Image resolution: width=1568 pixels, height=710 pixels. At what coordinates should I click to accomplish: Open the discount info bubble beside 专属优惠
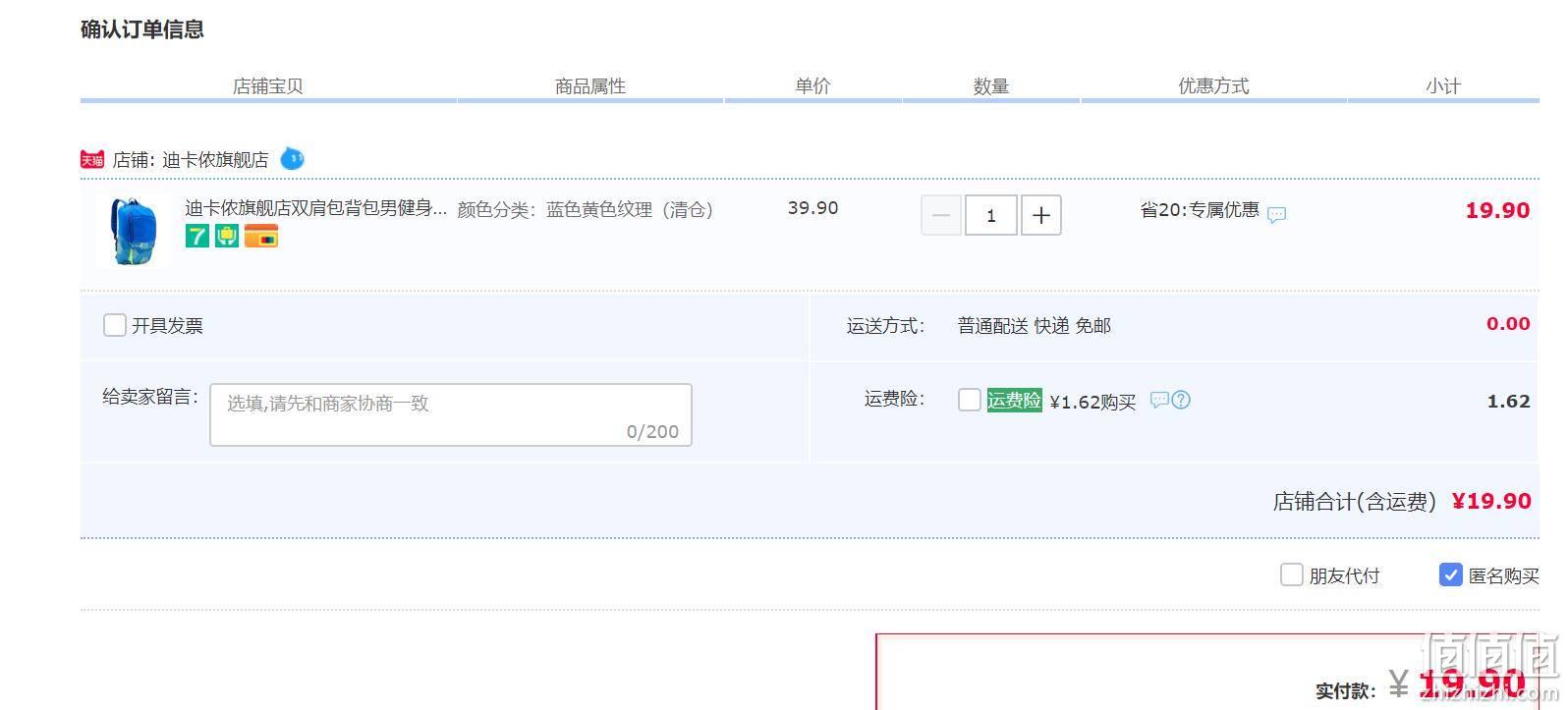[1276, 214]
